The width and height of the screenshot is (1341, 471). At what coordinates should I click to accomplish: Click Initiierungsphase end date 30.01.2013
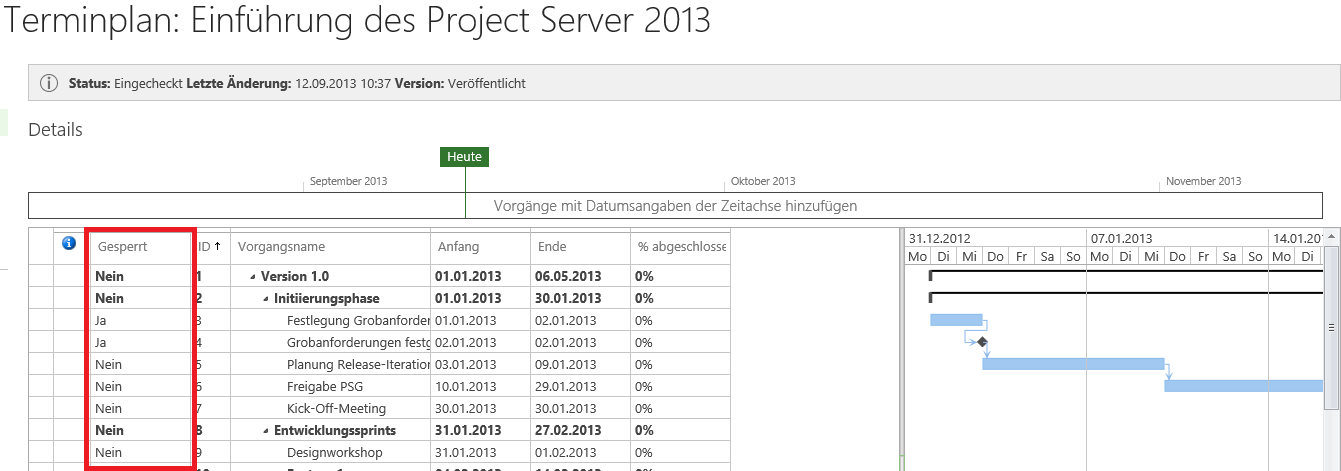click(569, 299)
